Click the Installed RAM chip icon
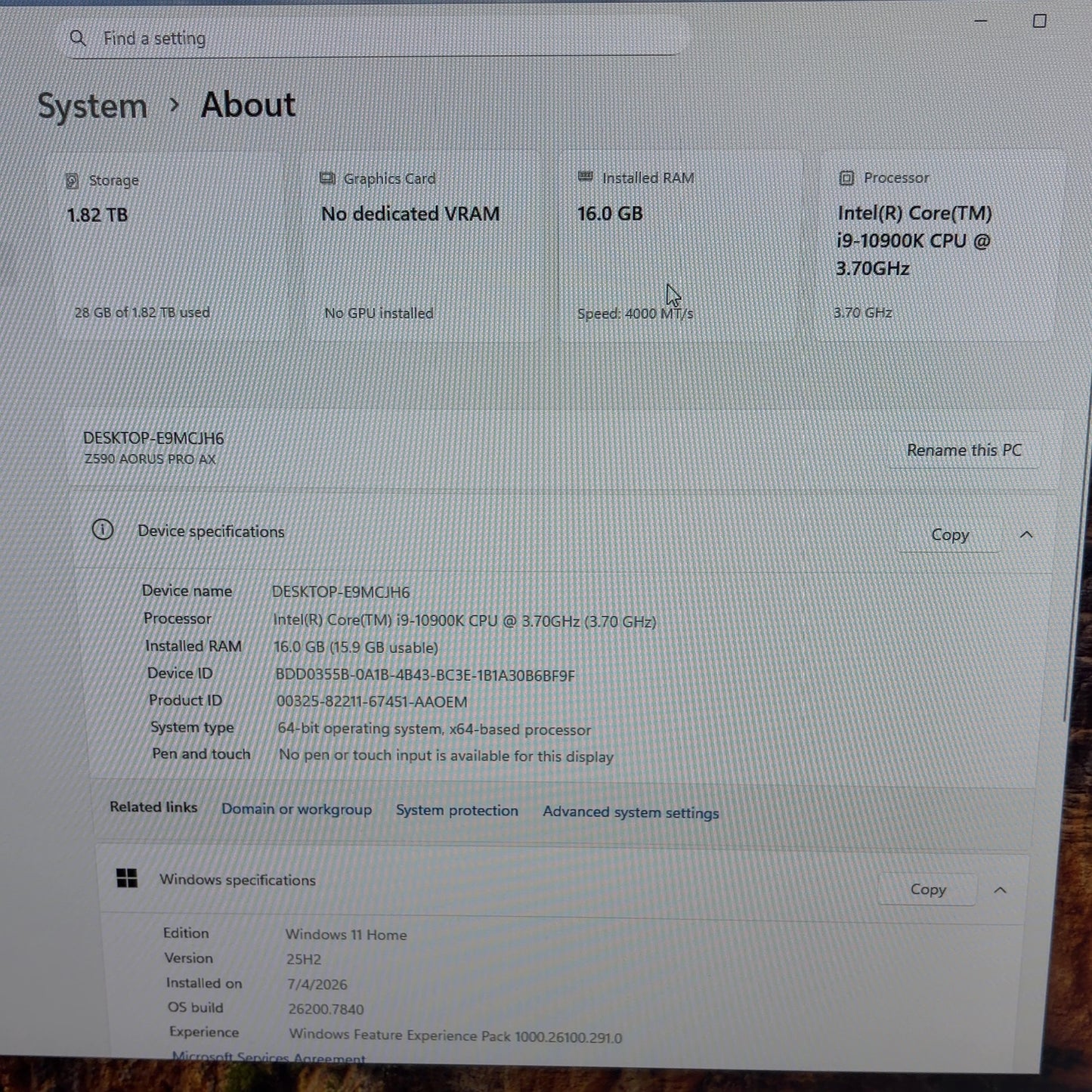Image resolution: width=1092 pixels, height=1092 pixels. tap(585, 177)
